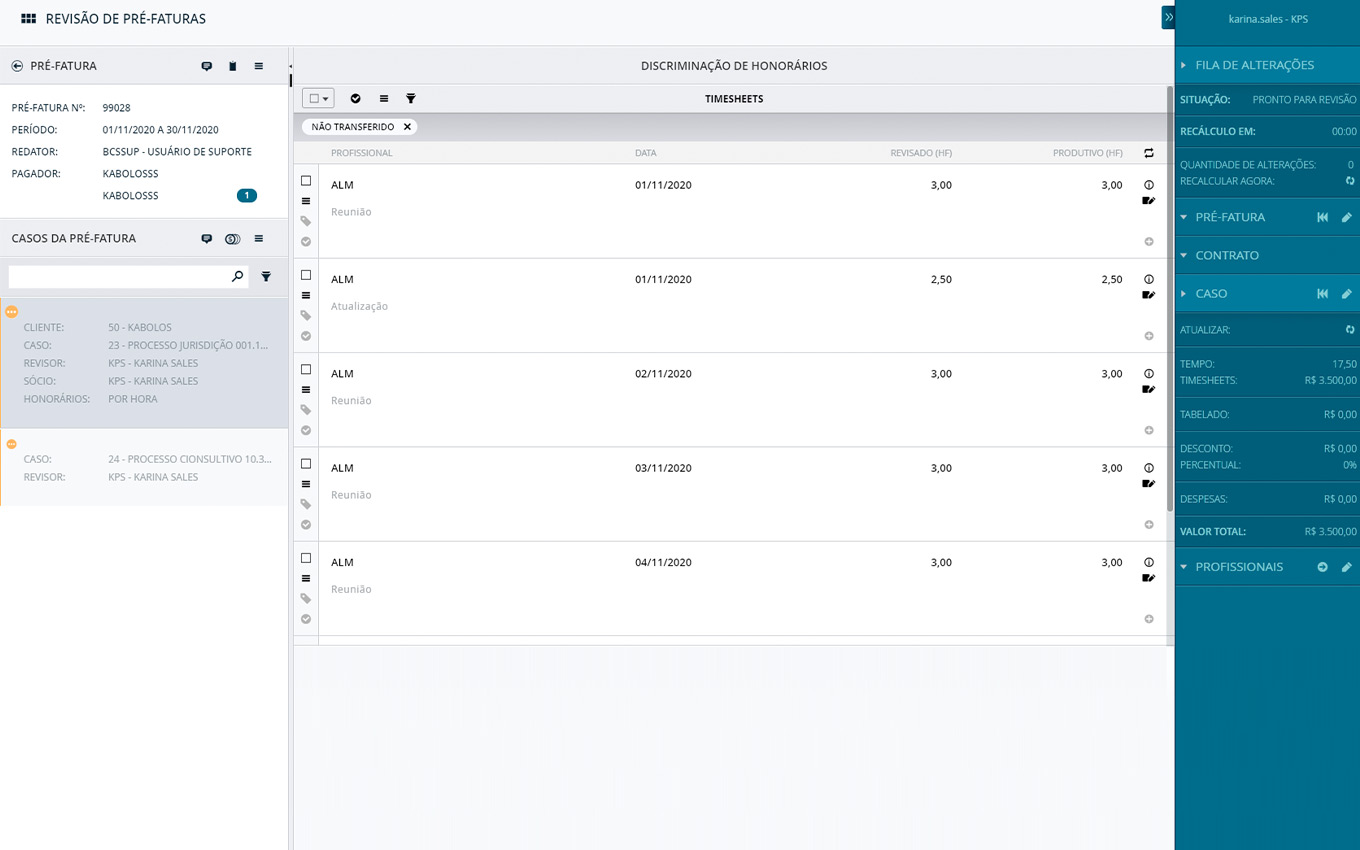Image resolution: width=1360 pixels, height=850 pixels.
Task: Open Casos da Pré-Fatura hamburger menu
Action: (x=259, y=239)
